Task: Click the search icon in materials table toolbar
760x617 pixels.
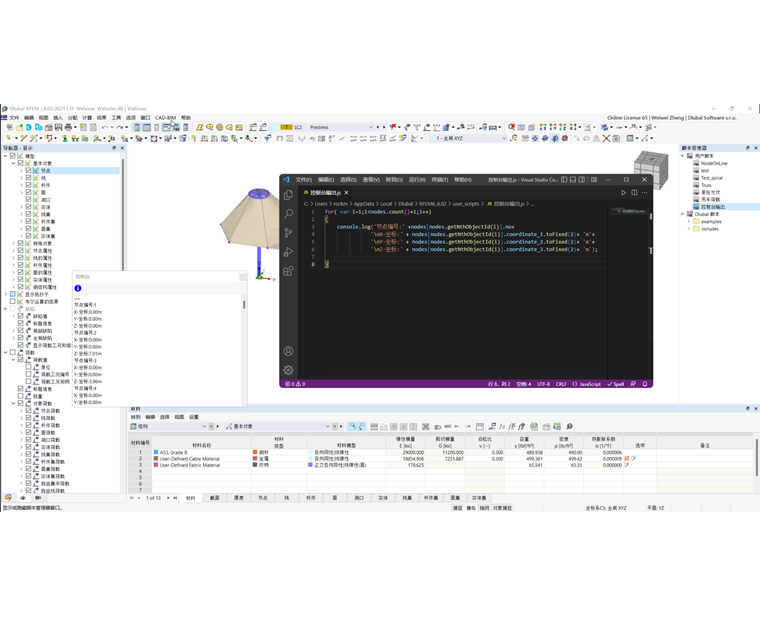Action: tap(570, 427)
